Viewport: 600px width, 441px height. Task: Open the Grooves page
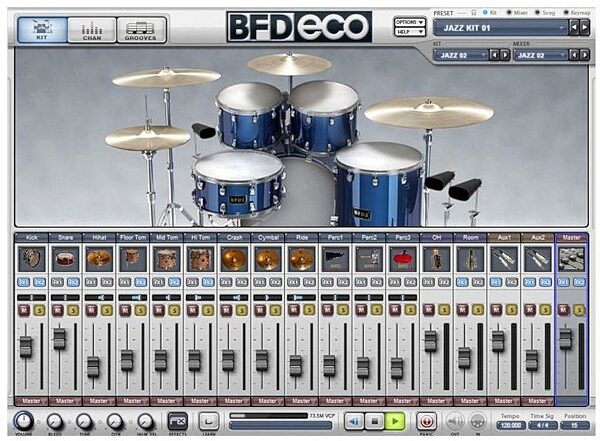tap(141, 29)
